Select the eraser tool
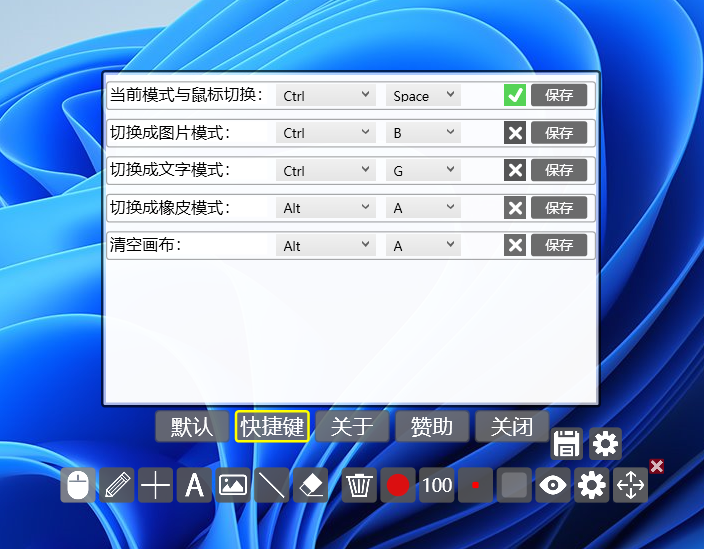 pyautogui.click(x=311, y=485)
